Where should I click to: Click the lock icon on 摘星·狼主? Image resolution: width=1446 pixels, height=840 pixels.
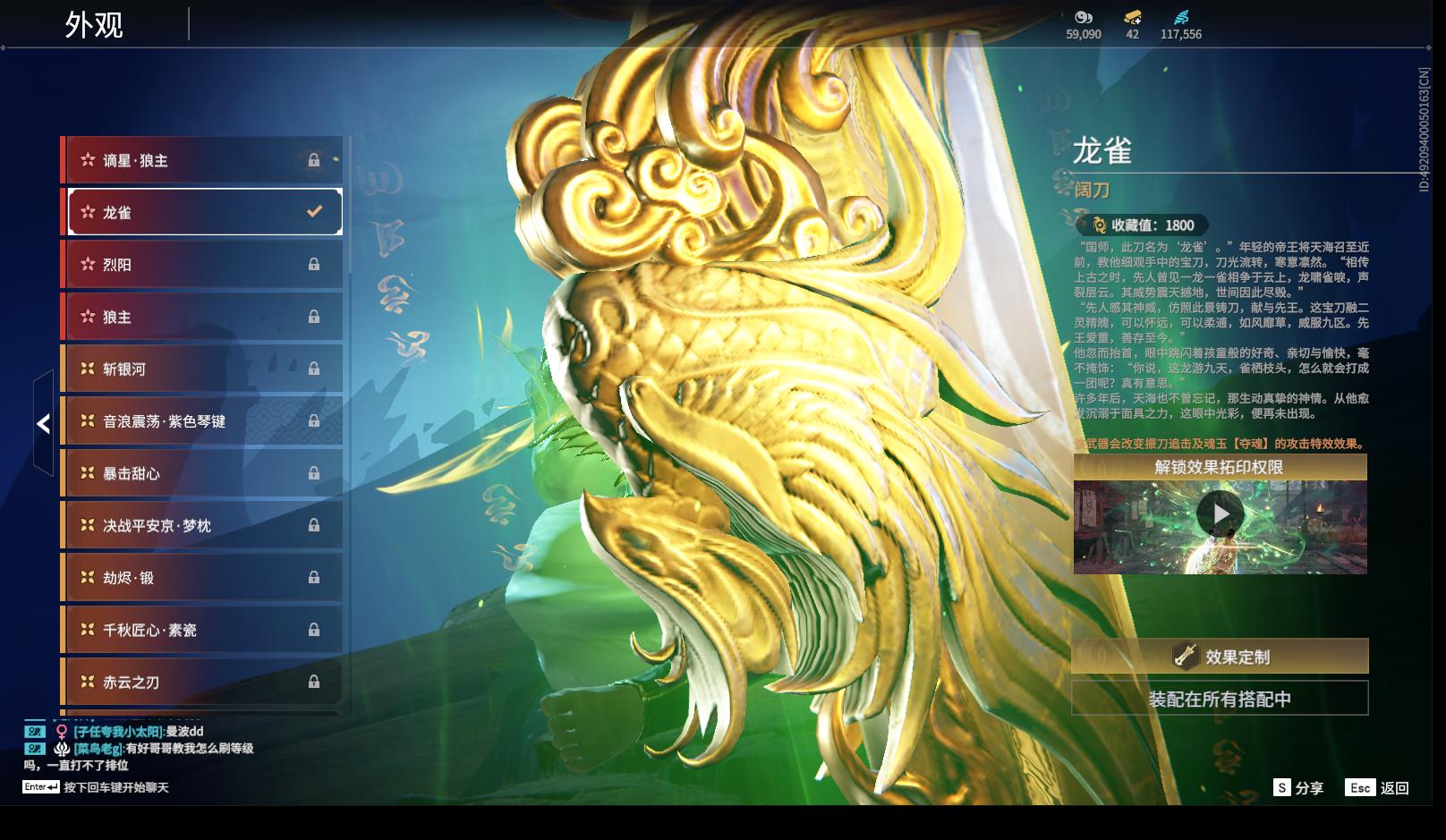313,160
